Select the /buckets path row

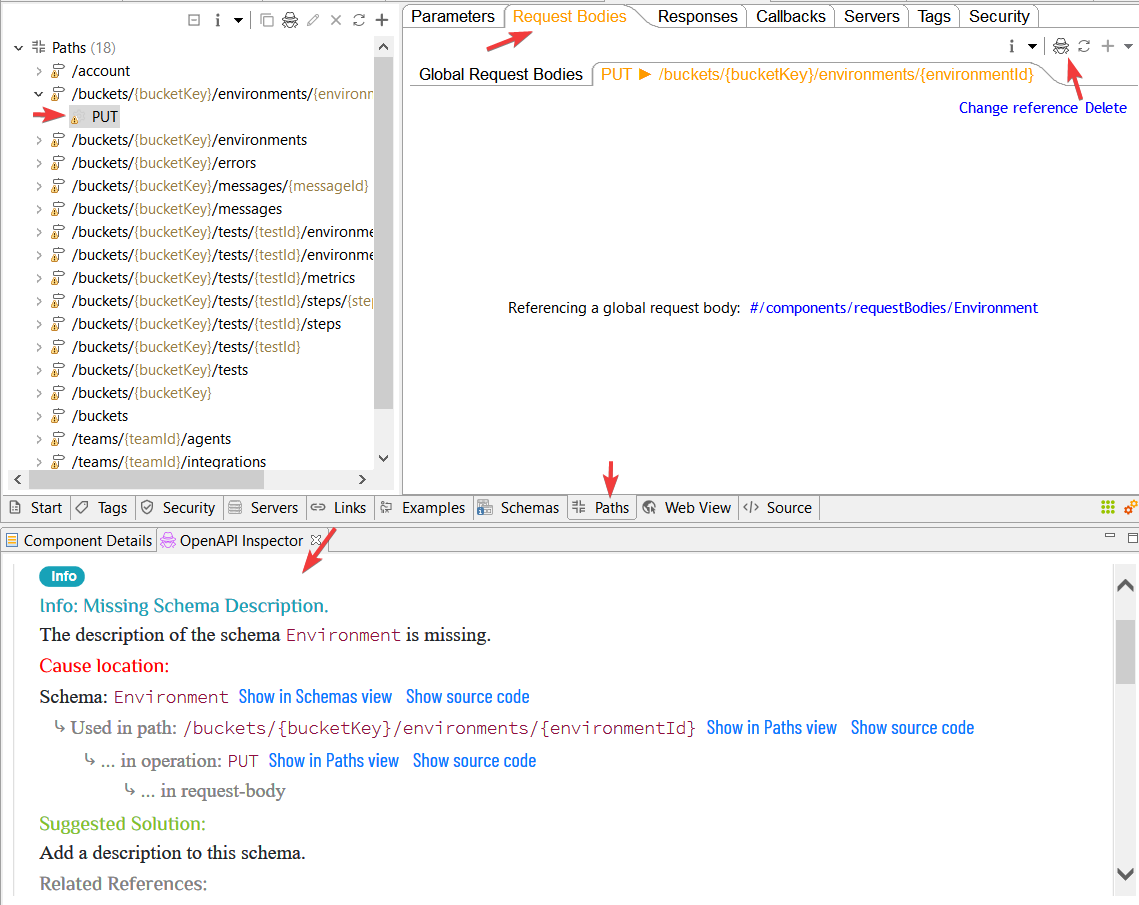[100, 416]
